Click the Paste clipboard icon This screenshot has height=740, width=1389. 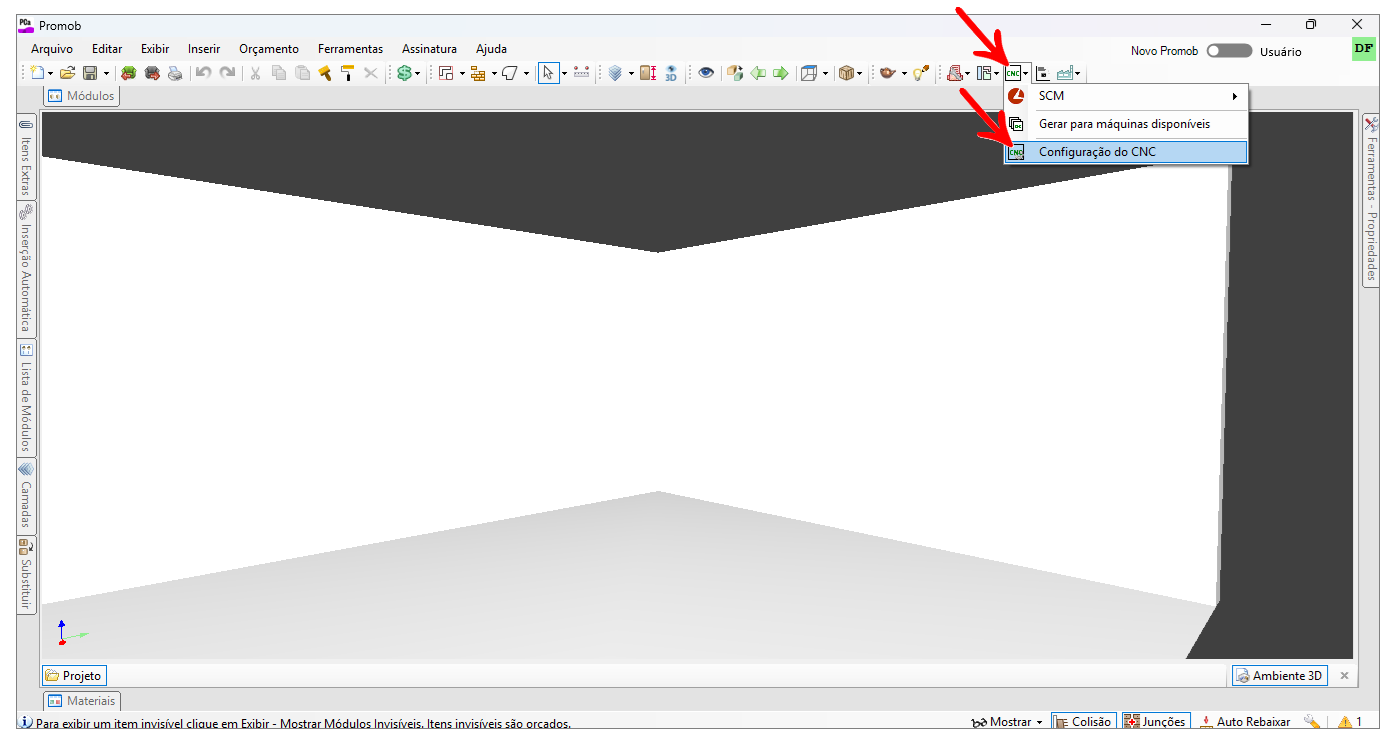(x=302, y=73)
